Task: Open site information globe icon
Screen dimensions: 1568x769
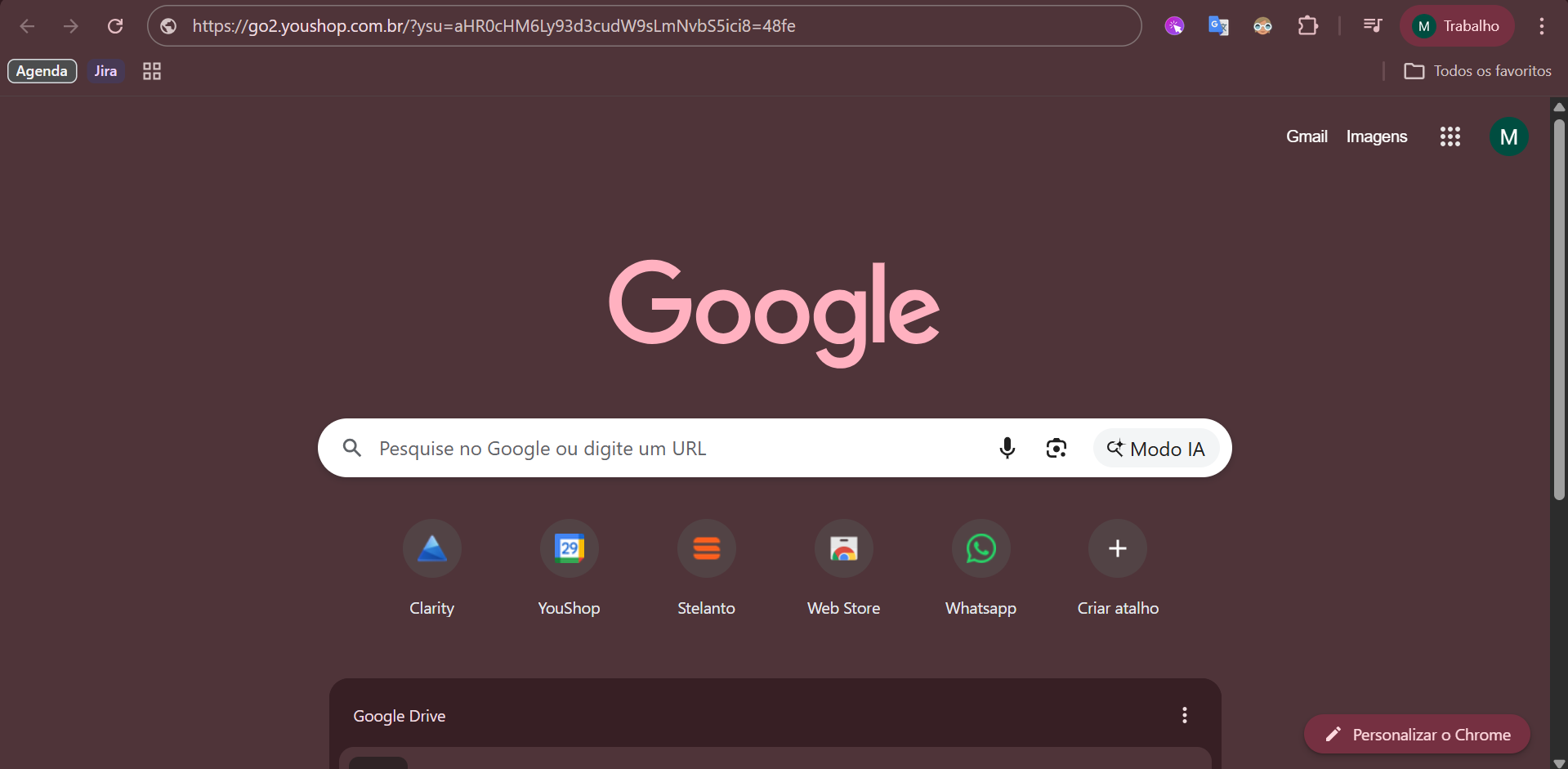Action: pos(168,26)
